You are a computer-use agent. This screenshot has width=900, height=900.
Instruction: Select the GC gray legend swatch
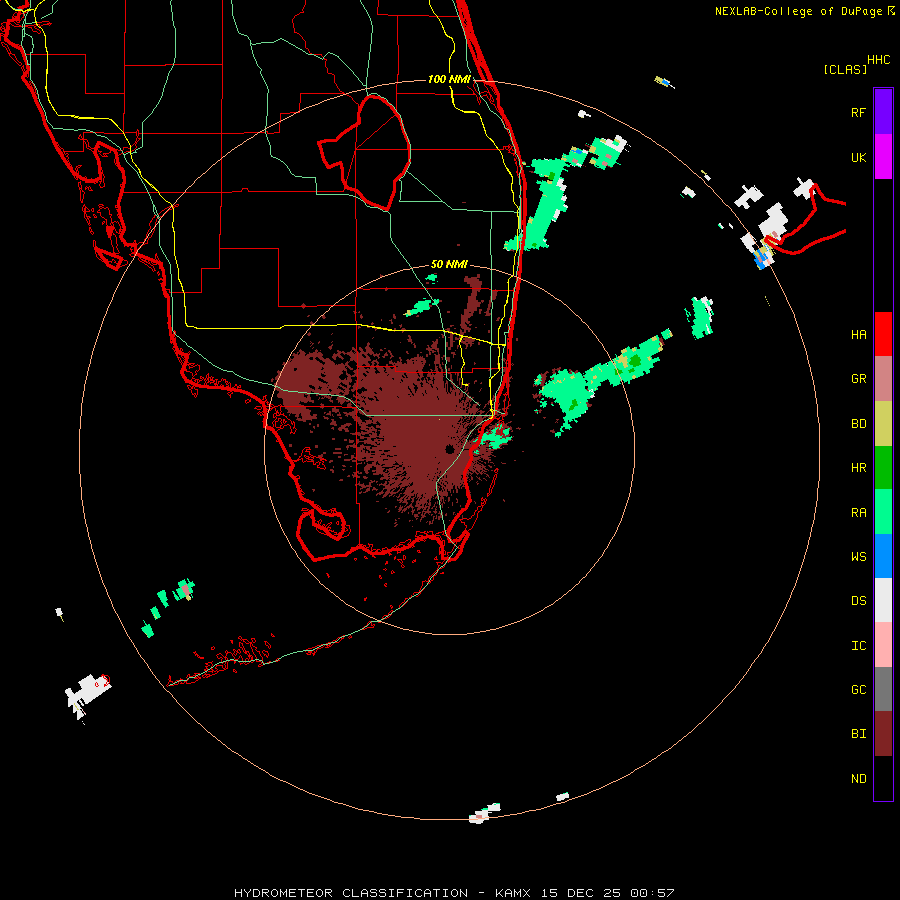tap(883, 689)
